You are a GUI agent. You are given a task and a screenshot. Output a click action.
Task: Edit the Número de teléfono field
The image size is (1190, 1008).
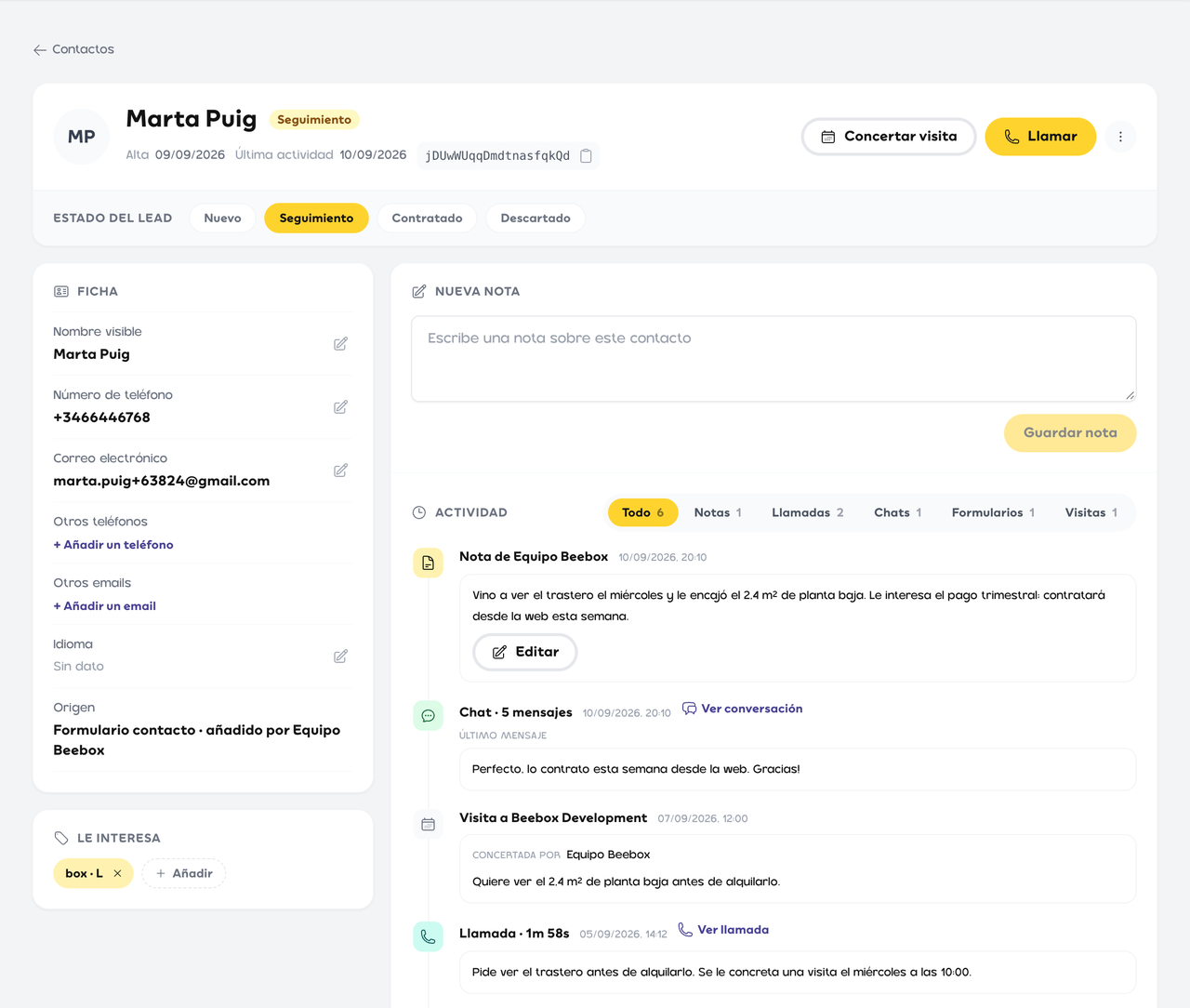click(x=340, y=407)
